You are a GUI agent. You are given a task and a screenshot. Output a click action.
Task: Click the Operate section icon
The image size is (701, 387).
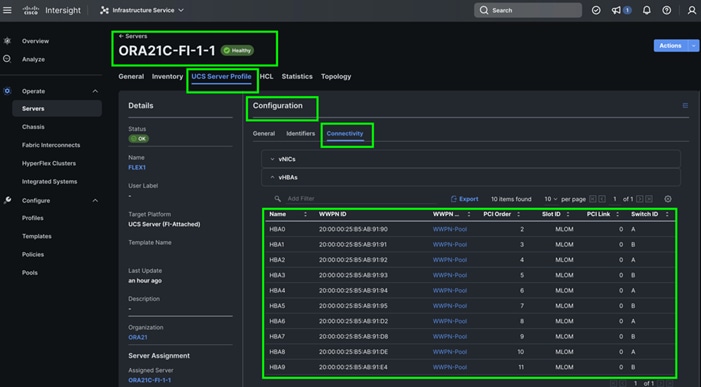pyautogui.click(x=7, y=91)
